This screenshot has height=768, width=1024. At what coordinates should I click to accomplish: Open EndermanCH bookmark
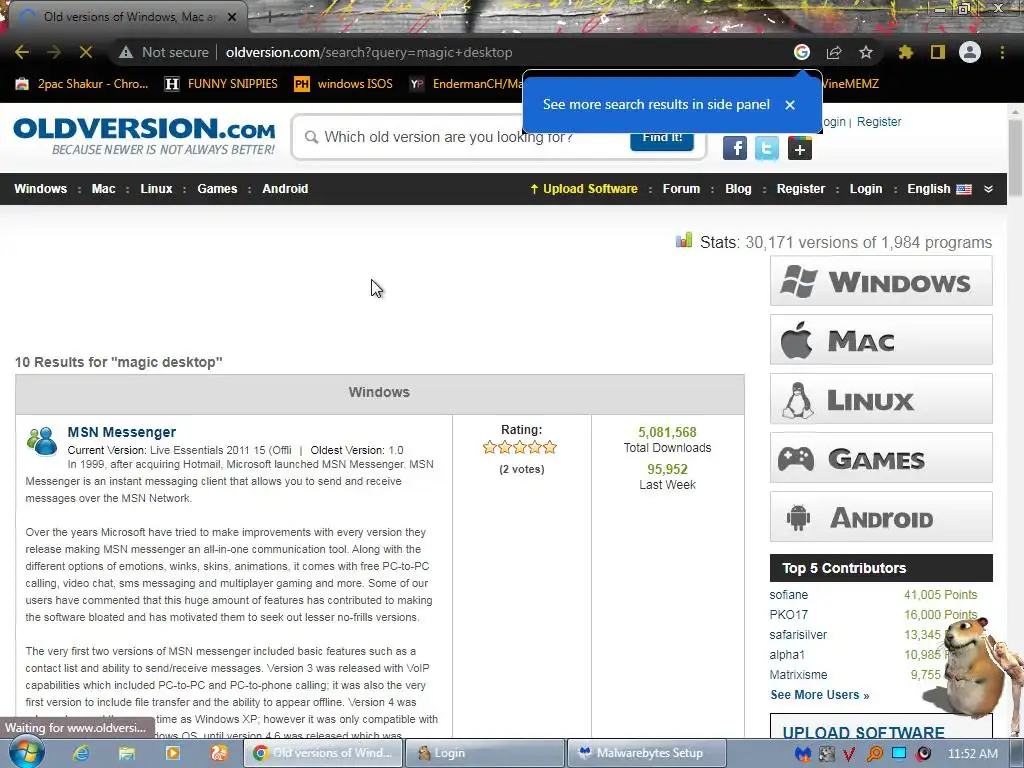click(x=466, y=84)
